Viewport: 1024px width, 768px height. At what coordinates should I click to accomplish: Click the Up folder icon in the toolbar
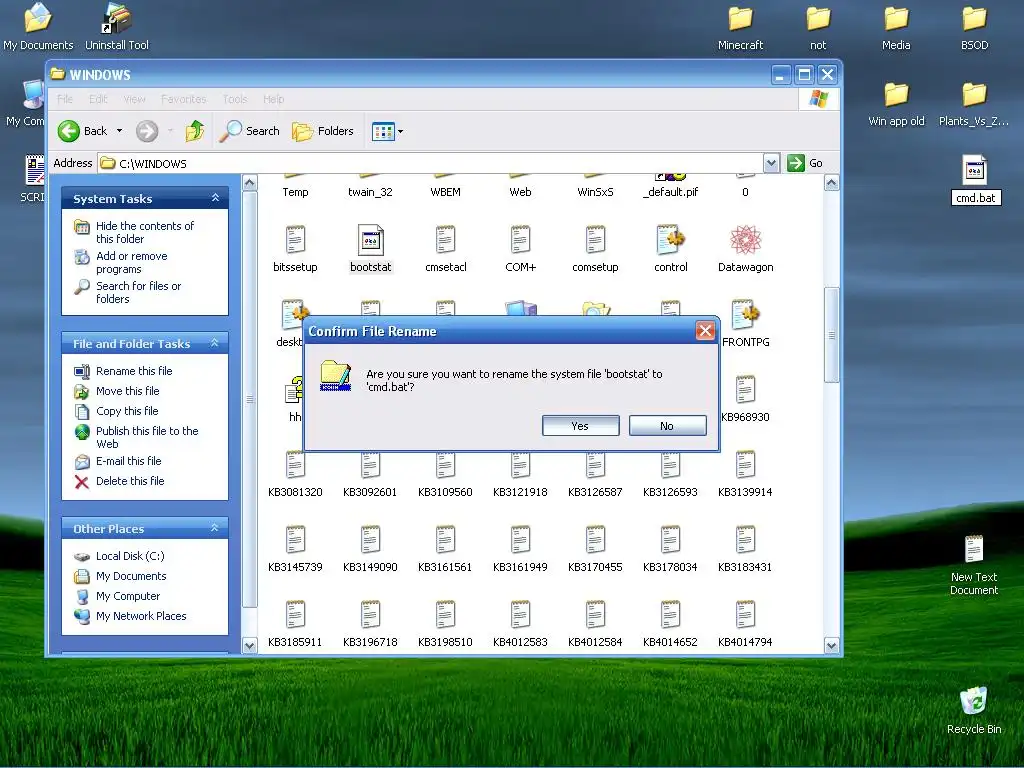pos(195,131)
